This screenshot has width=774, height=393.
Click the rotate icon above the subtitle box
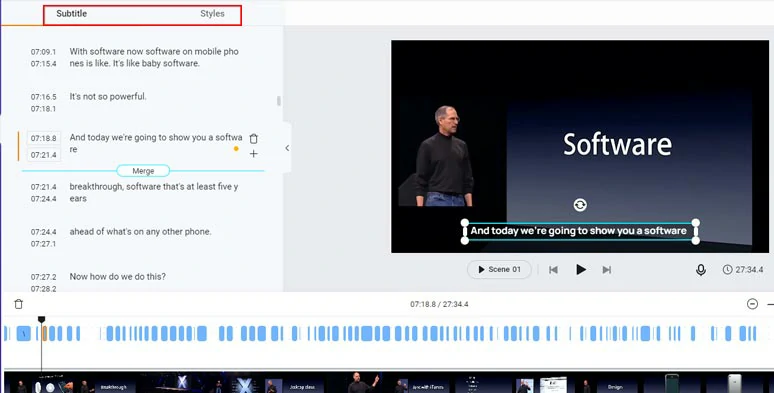coord(580,204)
